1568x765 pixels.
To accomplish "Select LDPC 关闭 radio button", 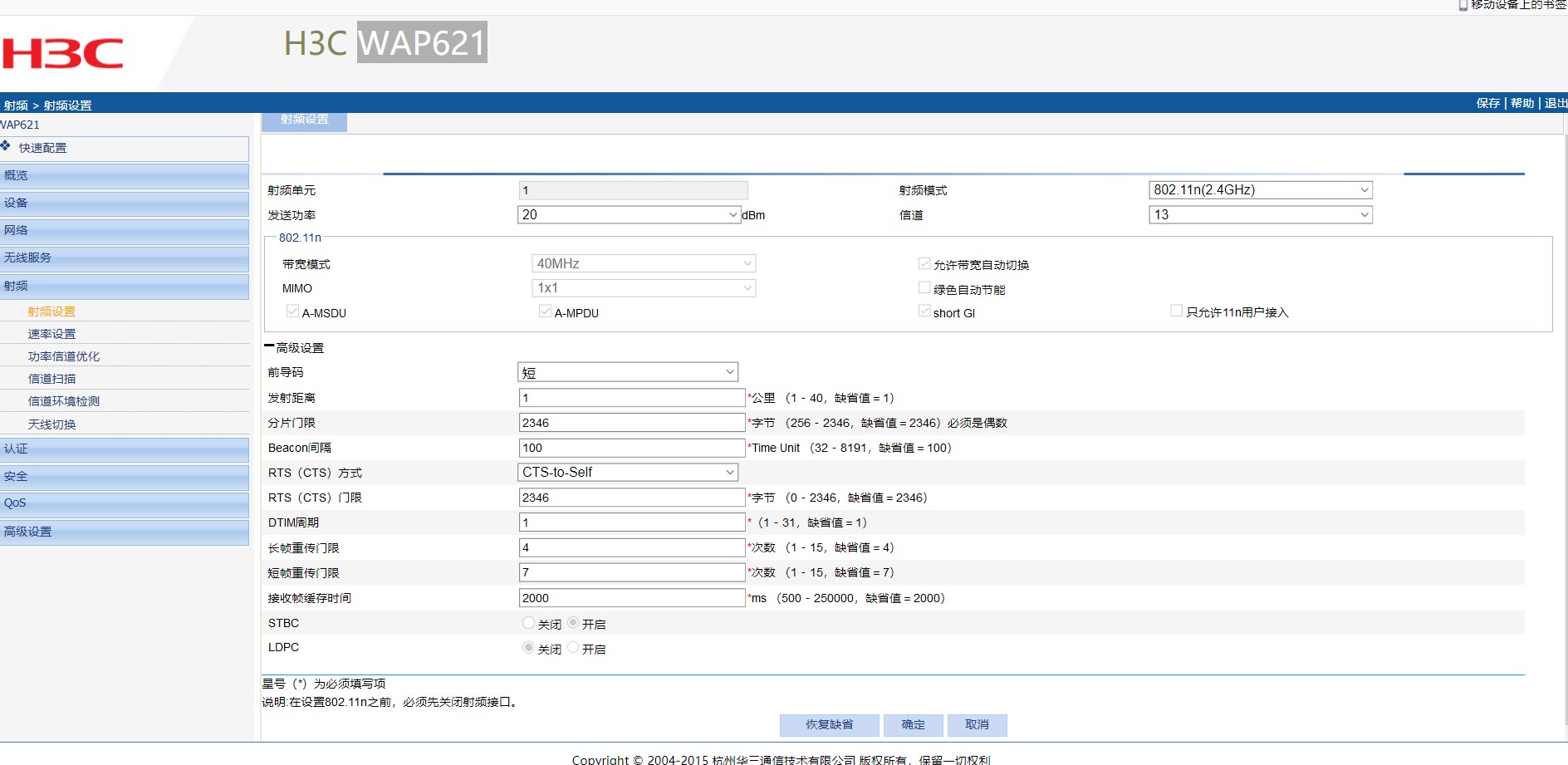I will 528,647.
